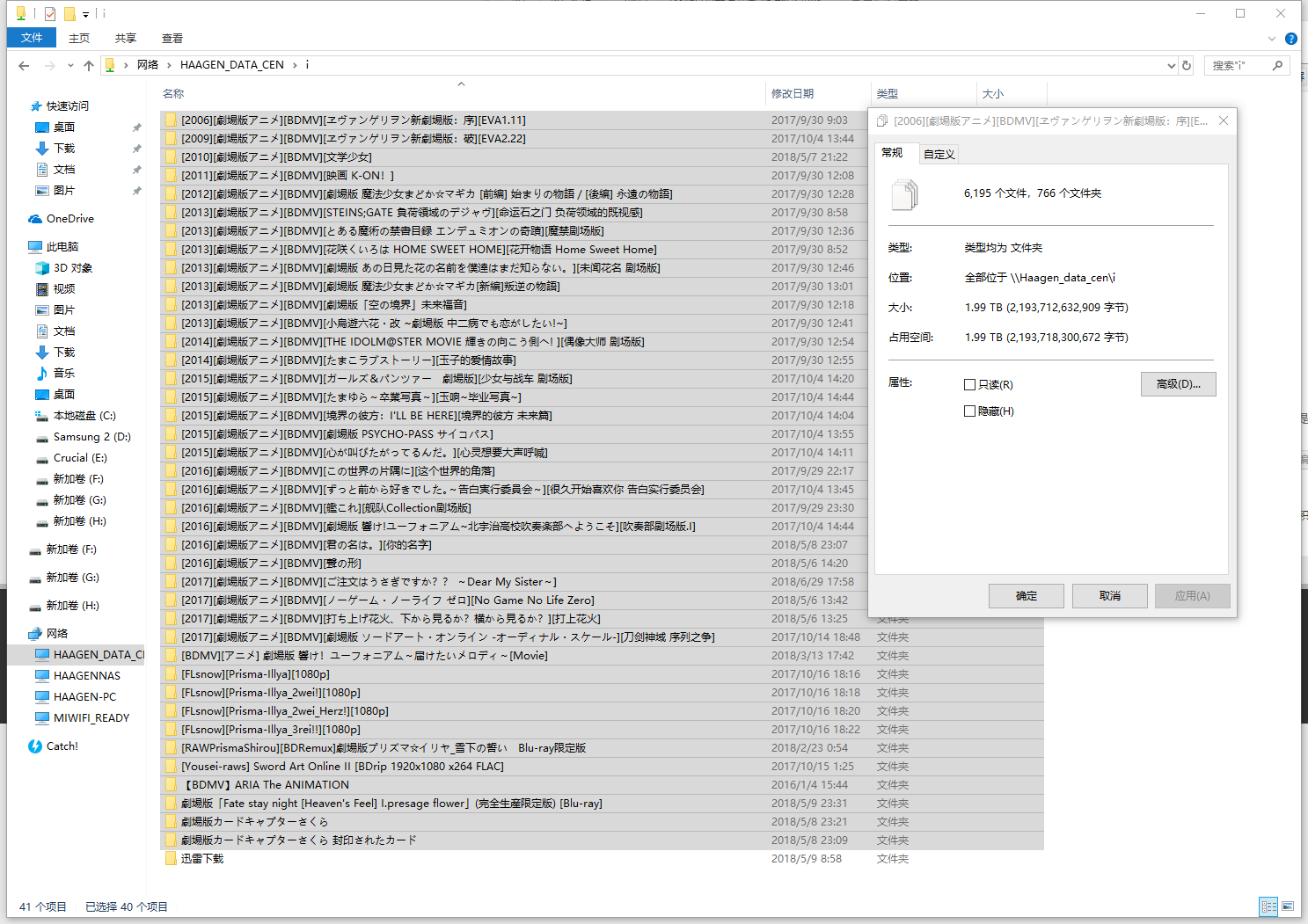Select [FLsnow][Prisma-Illya][1080p] folder
The image size is (1308, 924).
click(255, 674)
